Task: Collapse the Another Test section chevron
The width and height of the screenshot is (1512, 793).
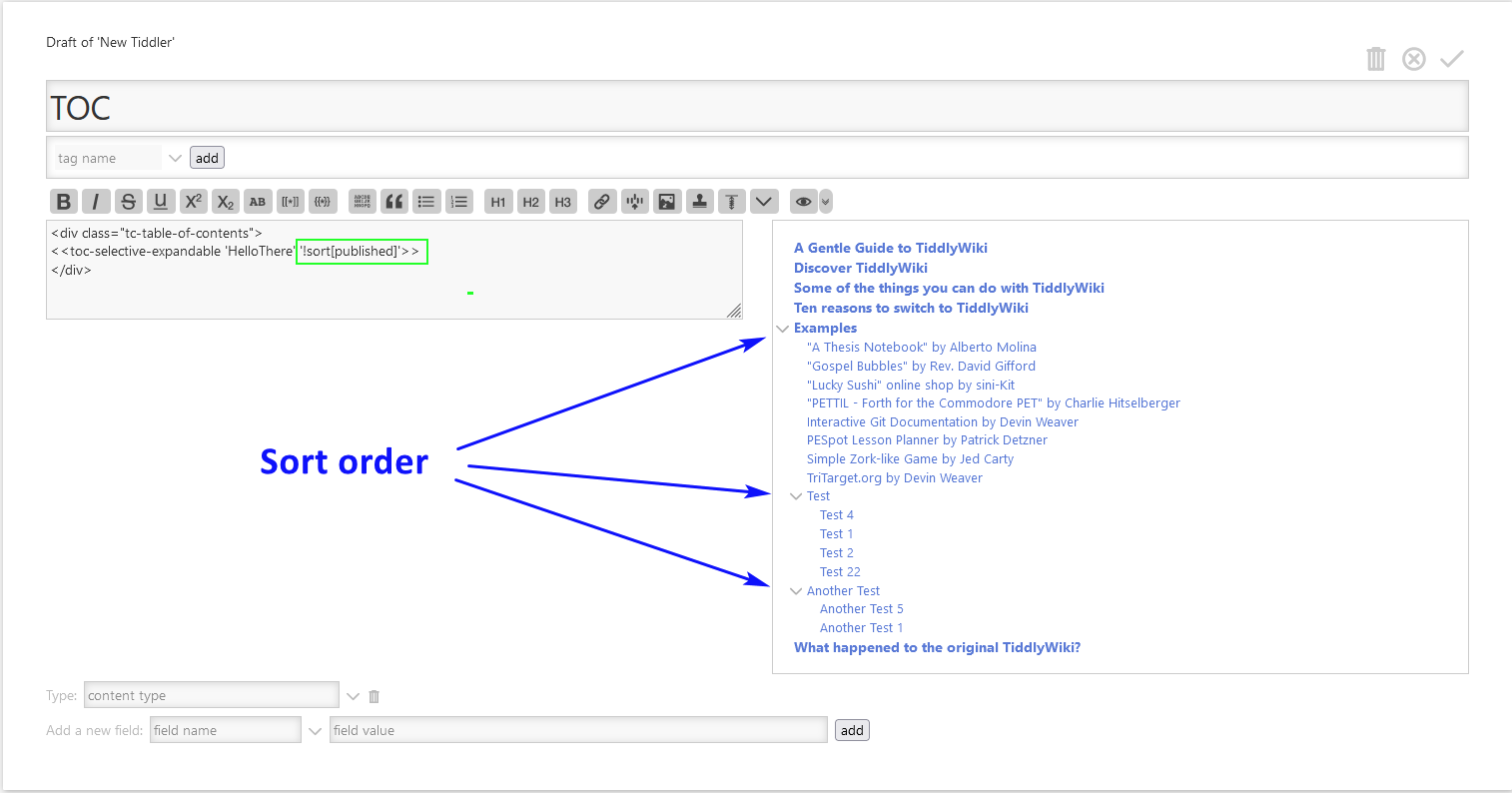Action: pos(796,591)
